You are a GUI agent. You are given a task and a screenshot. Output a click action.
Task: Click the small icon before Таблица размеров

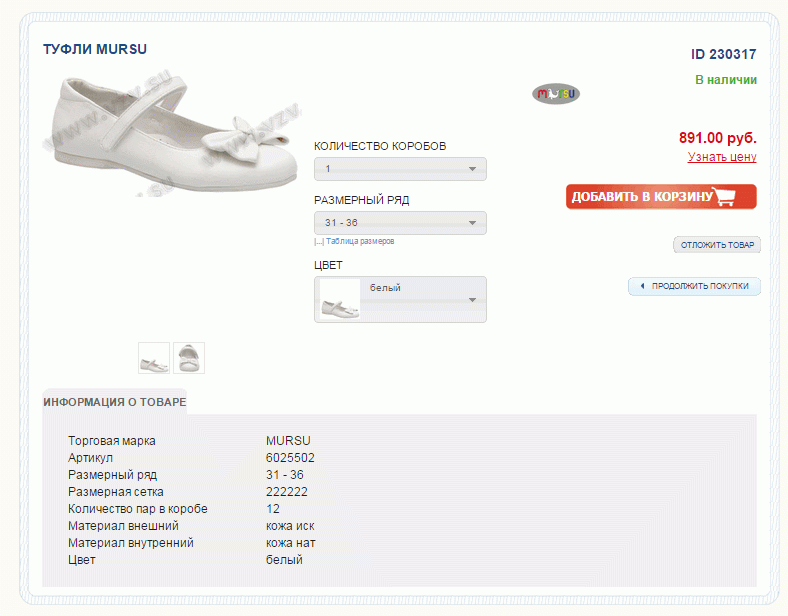(x=318, y=242)
